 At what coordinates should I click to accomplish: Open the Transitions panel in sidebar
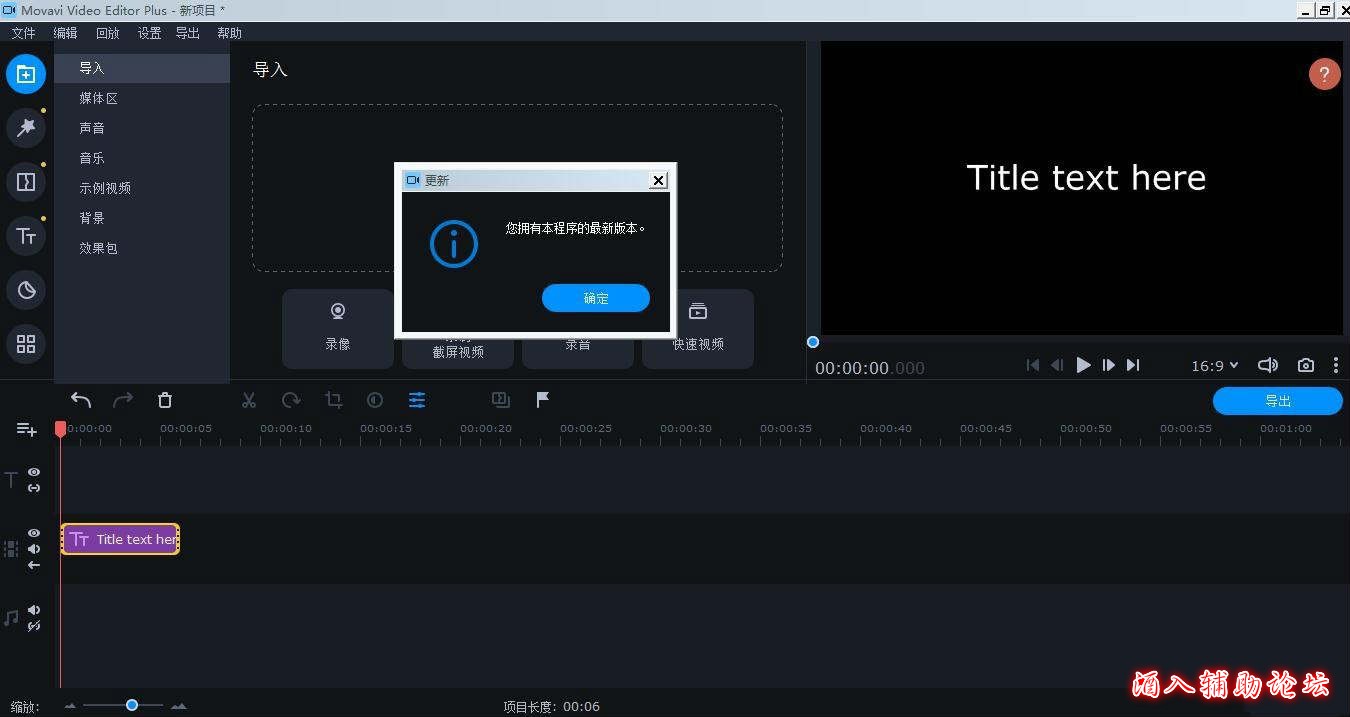(26, 182)
